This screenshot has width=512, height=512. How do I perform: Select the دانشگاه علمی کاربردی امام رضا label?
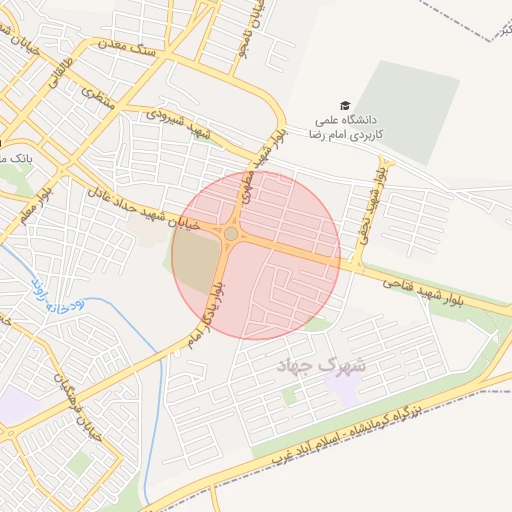click(x=346, y=127)
